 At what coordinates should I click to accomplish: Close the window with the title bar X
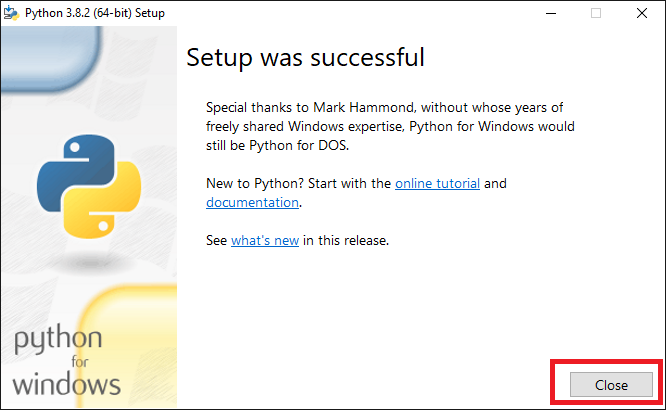[642, 13]
